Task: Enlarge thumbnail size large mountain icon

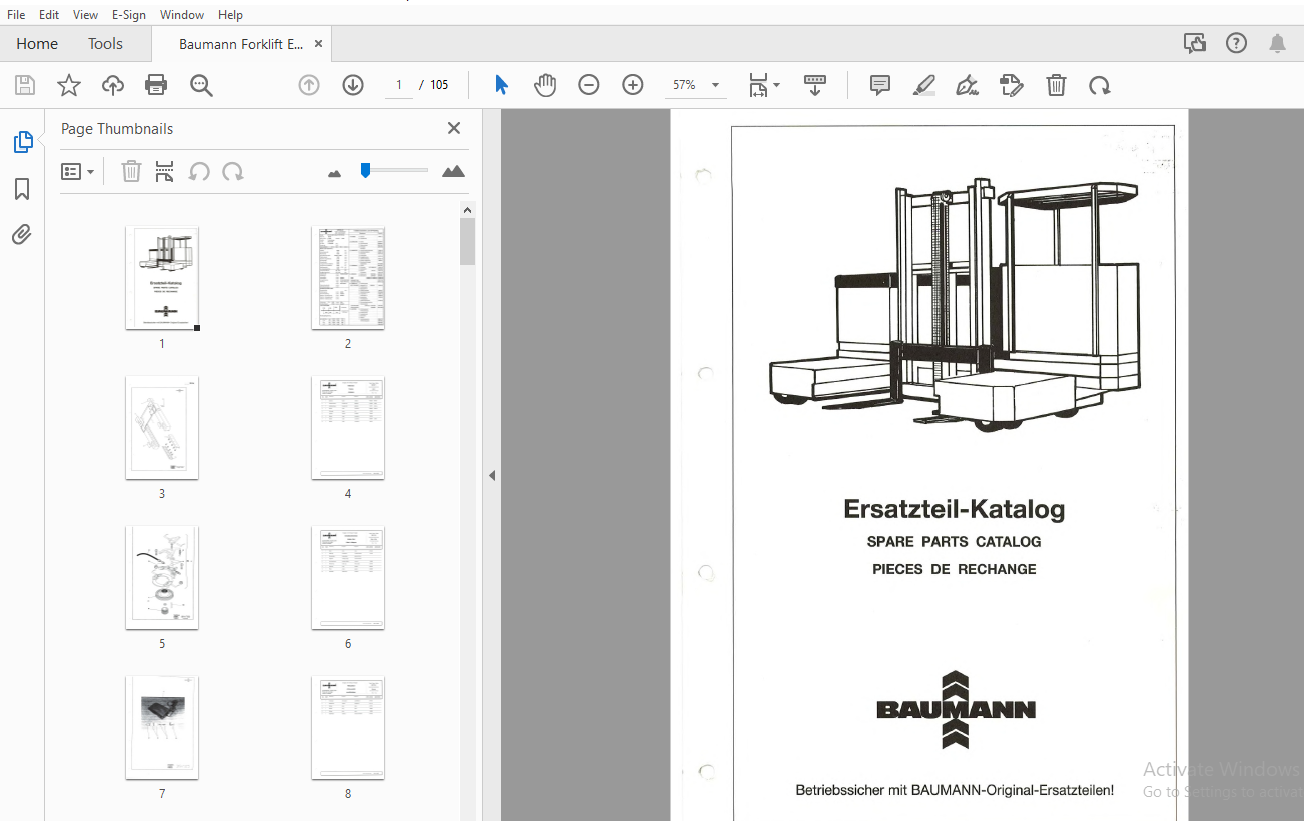Action: click(453, 171)
